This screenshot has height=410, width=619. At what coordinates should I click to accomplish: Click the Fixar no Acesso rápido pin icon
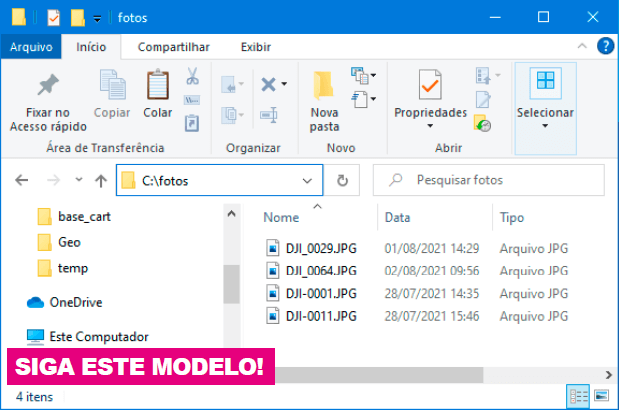tap(48, 84)
